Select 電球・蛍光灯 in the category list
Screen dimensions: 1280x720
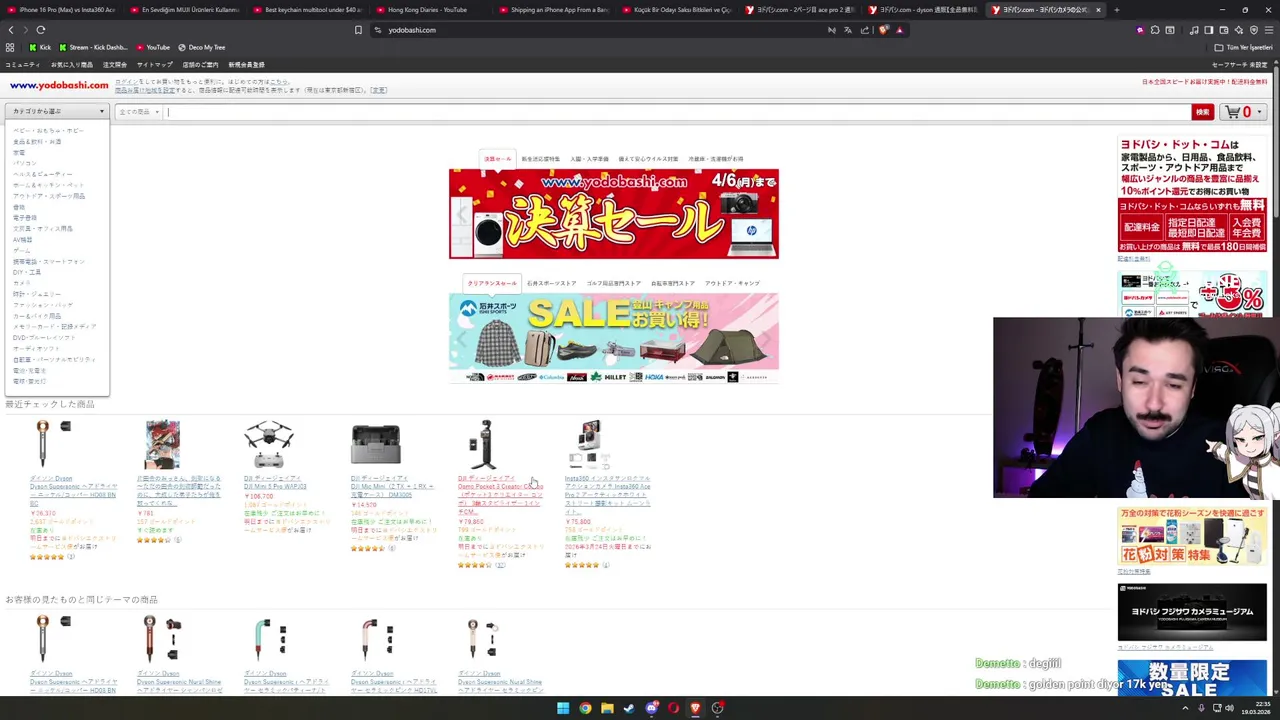(29, 381)
